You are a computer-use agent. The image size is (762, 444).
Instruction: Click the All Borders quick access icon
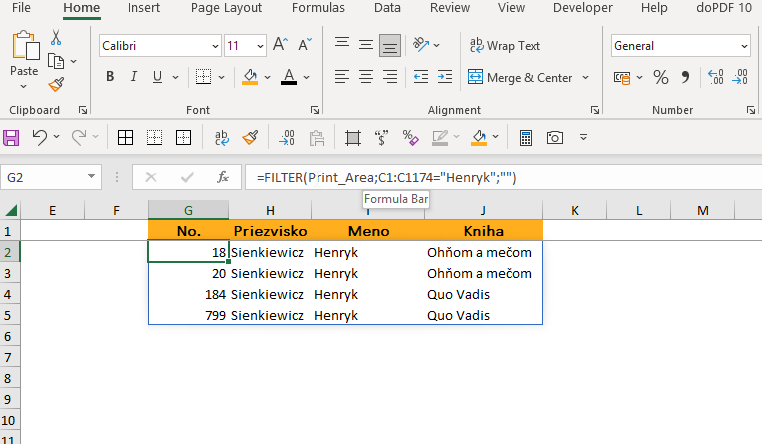(125, 137)
